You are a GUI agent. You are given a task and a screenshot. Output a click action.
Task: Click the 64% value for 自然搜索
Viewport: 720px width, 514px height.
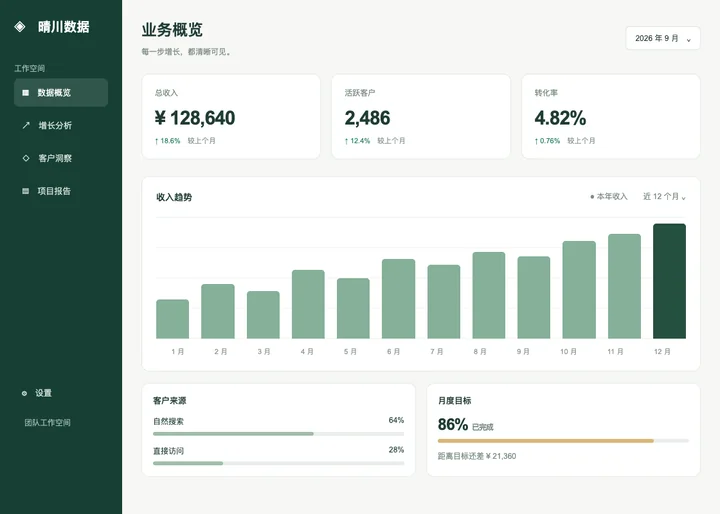coord(396,420)
